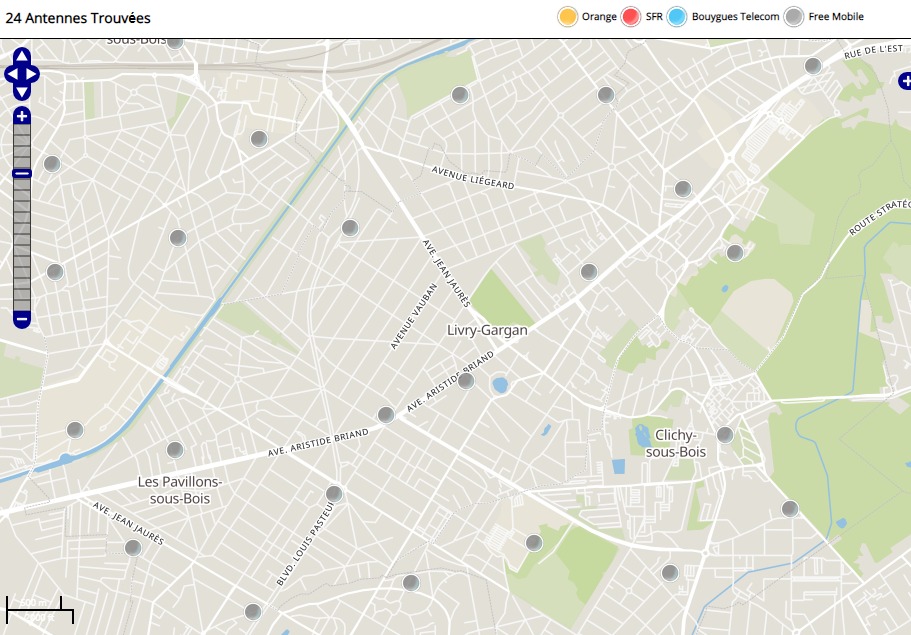Select antenna marker on Blvd. Louis Pasteur
This screenshot has height=635, width=911.
point(334,493)
